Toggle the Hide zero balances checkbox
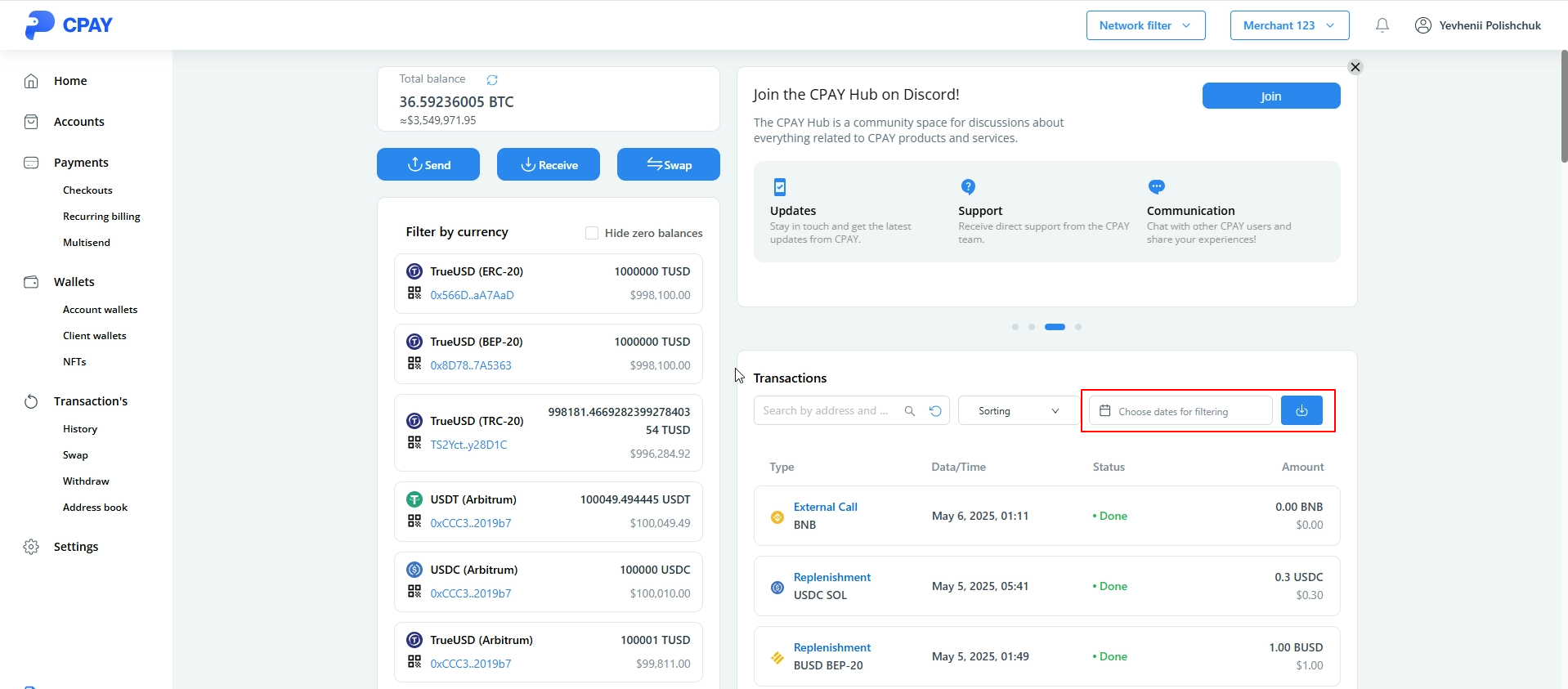Viewport: 1568px width, 689px height. coord(592,233)
